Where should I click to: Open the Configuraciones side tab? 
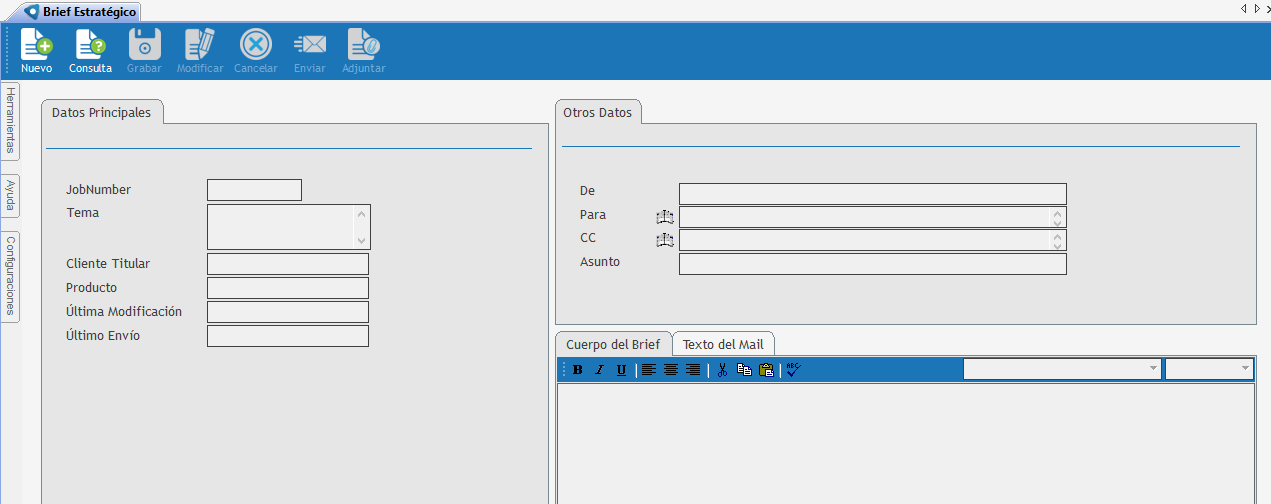click(10, 277)
